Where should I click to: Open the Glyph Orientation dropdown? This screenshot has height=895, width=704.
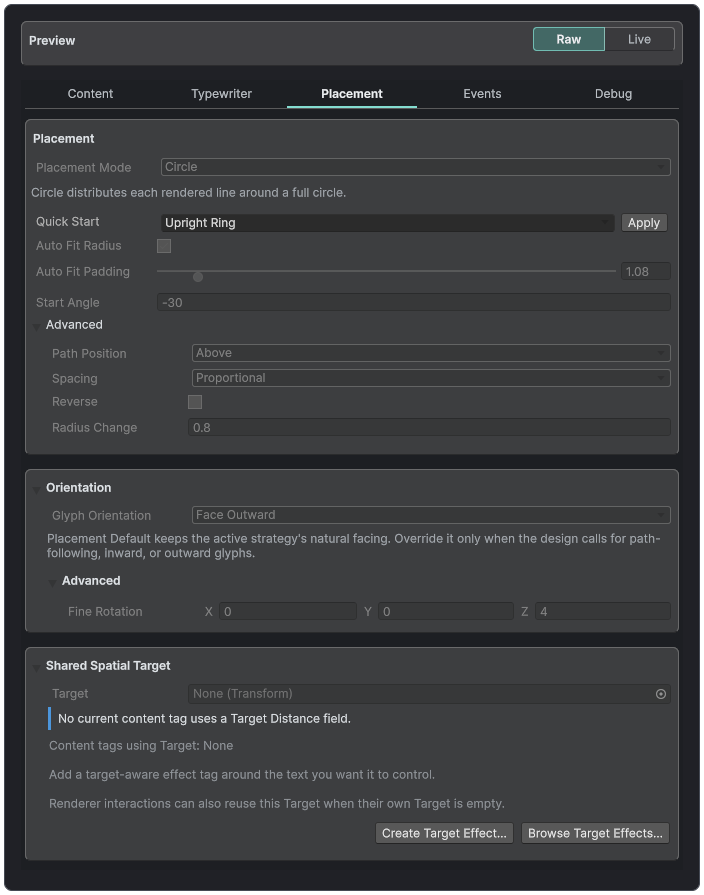(x=431, y=515)
